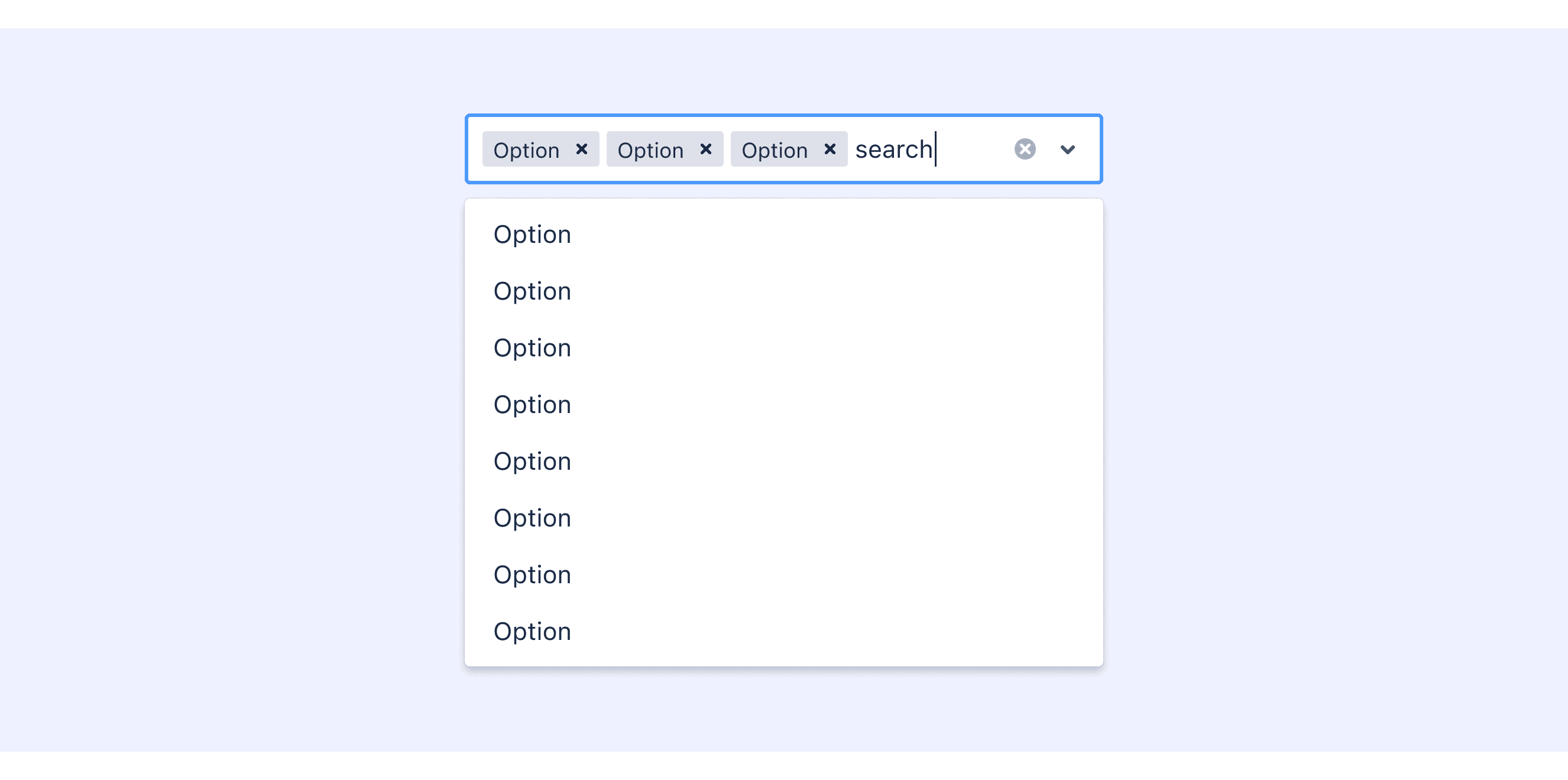Choose the fifth Option in the list
The height and width of the screenshot is (780, 1568).
tap(532, 461)
